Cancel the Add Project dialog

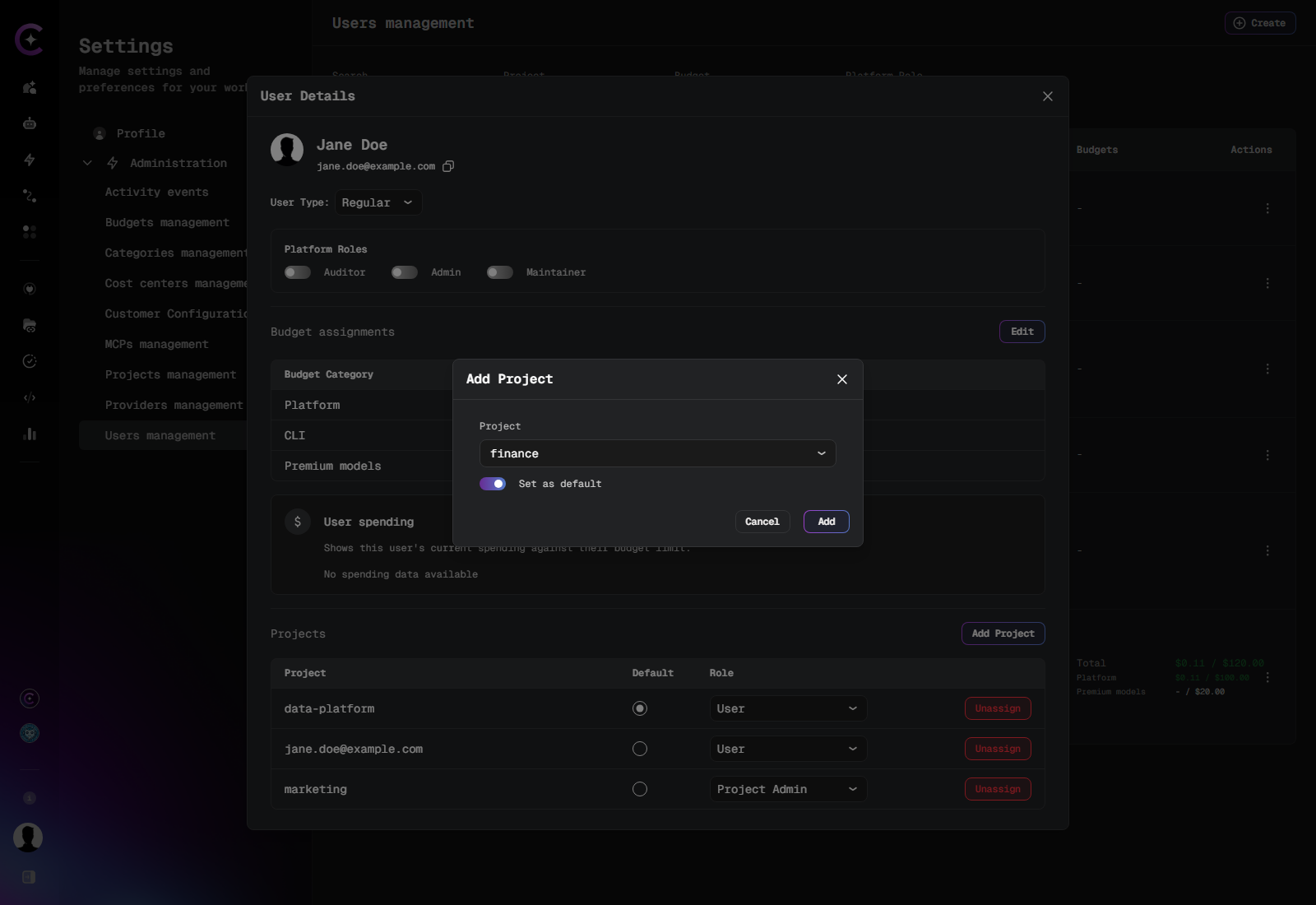(x=762, y=522)
